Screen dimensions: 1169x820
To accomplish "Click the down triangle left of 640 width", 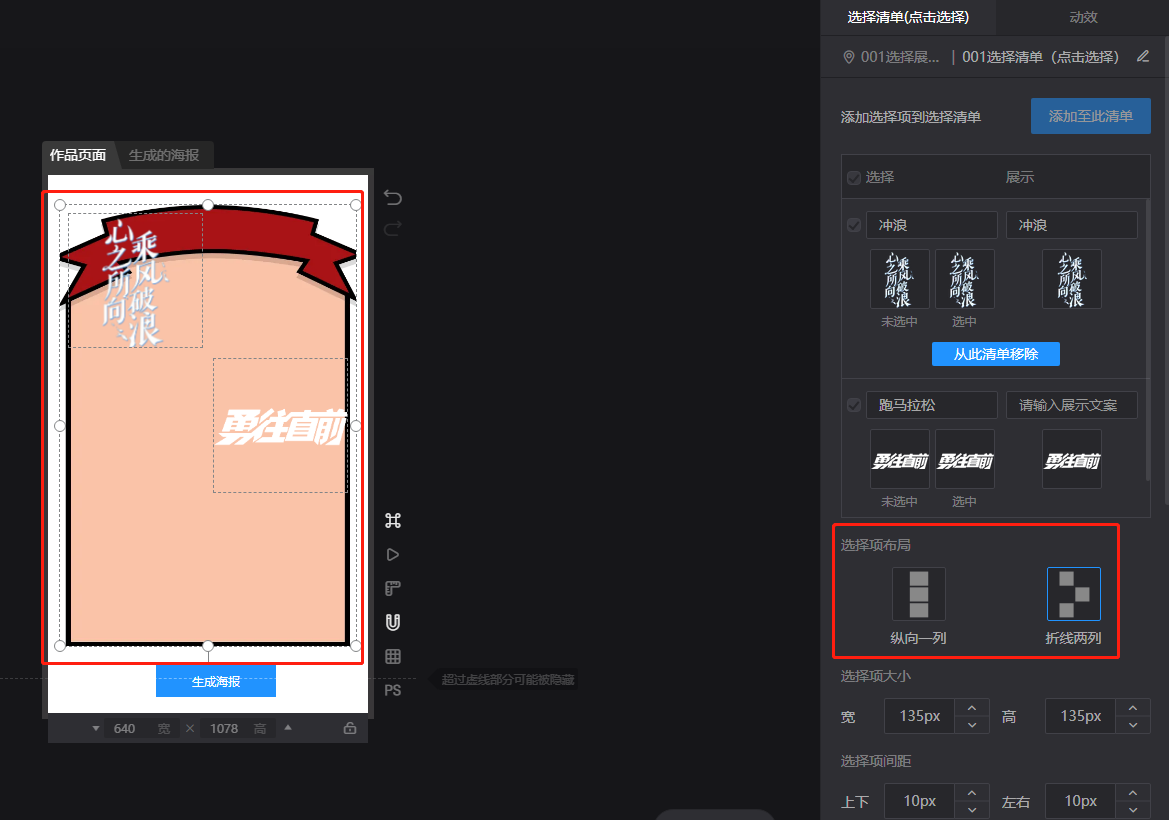I will click(96, 728).
